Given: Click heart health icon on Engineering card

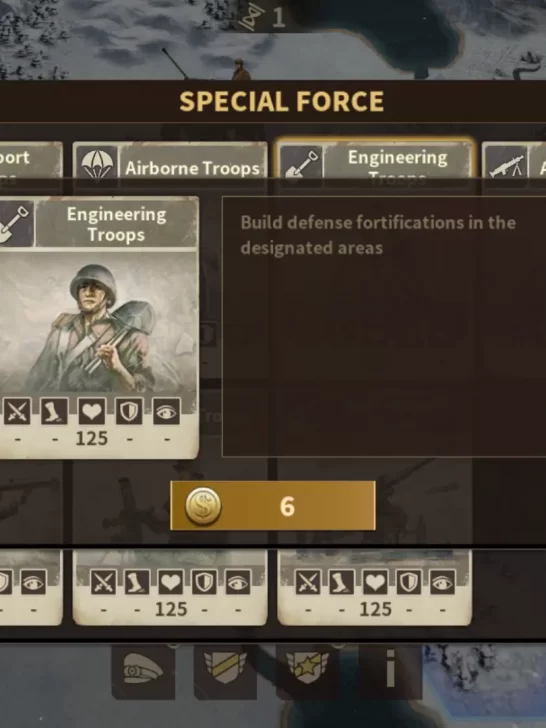Looking at the screenshot, I should [91, 411].
